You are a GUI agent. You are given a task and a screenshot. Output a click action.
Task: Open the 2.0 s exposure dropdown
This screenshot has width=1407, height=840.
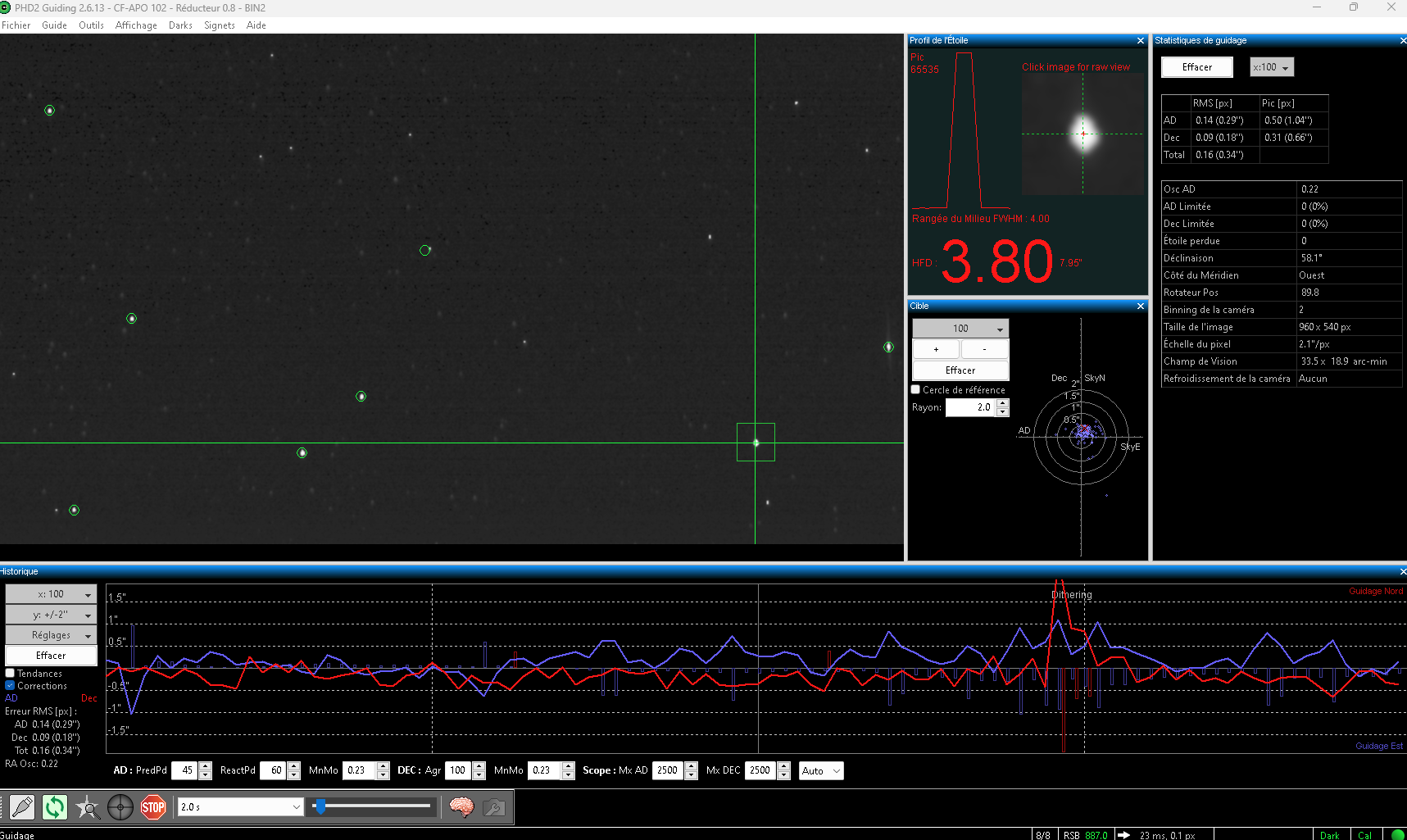241,807
